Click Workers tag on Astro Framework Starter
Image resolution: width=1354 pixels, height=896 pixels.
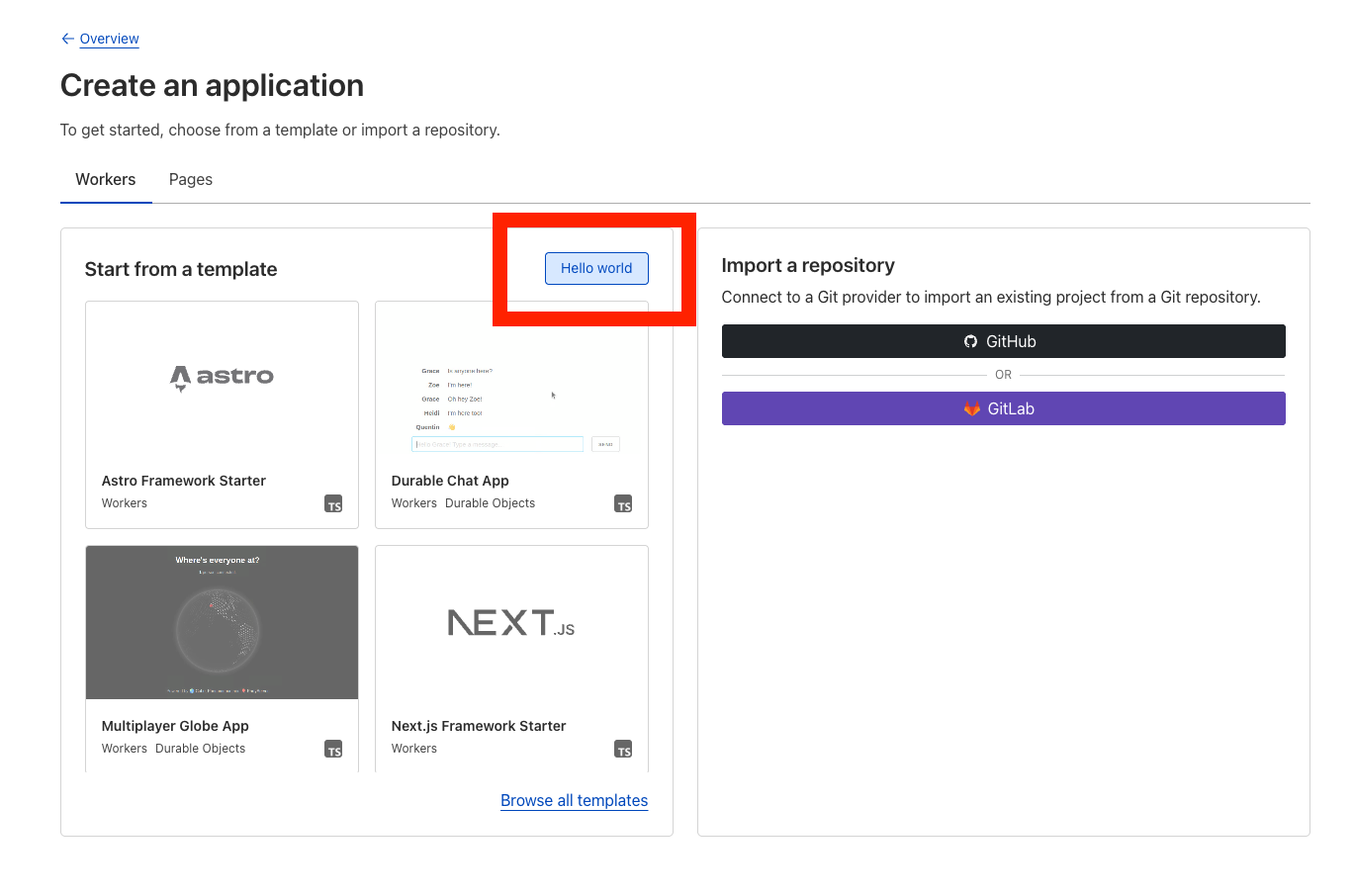tap(125, 503)
